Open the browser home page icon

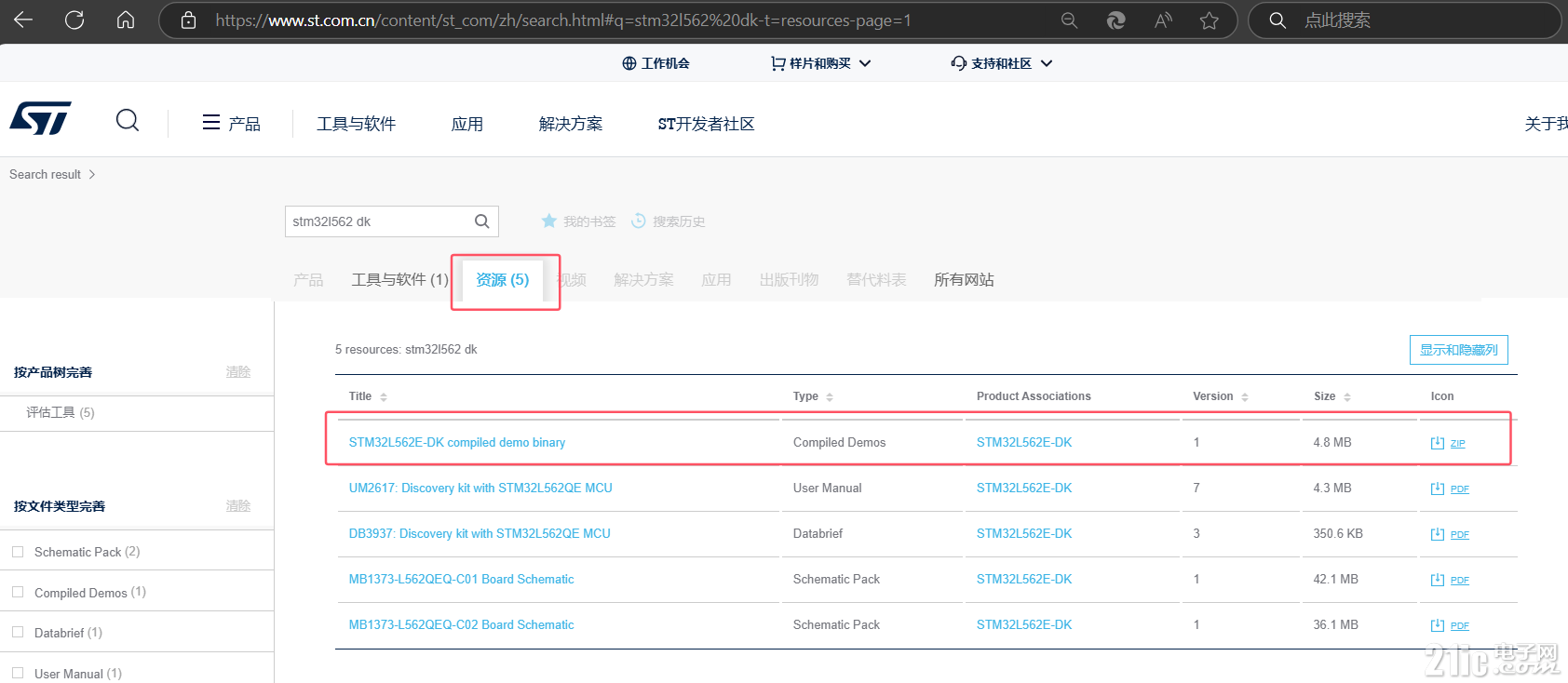[126, 20]
